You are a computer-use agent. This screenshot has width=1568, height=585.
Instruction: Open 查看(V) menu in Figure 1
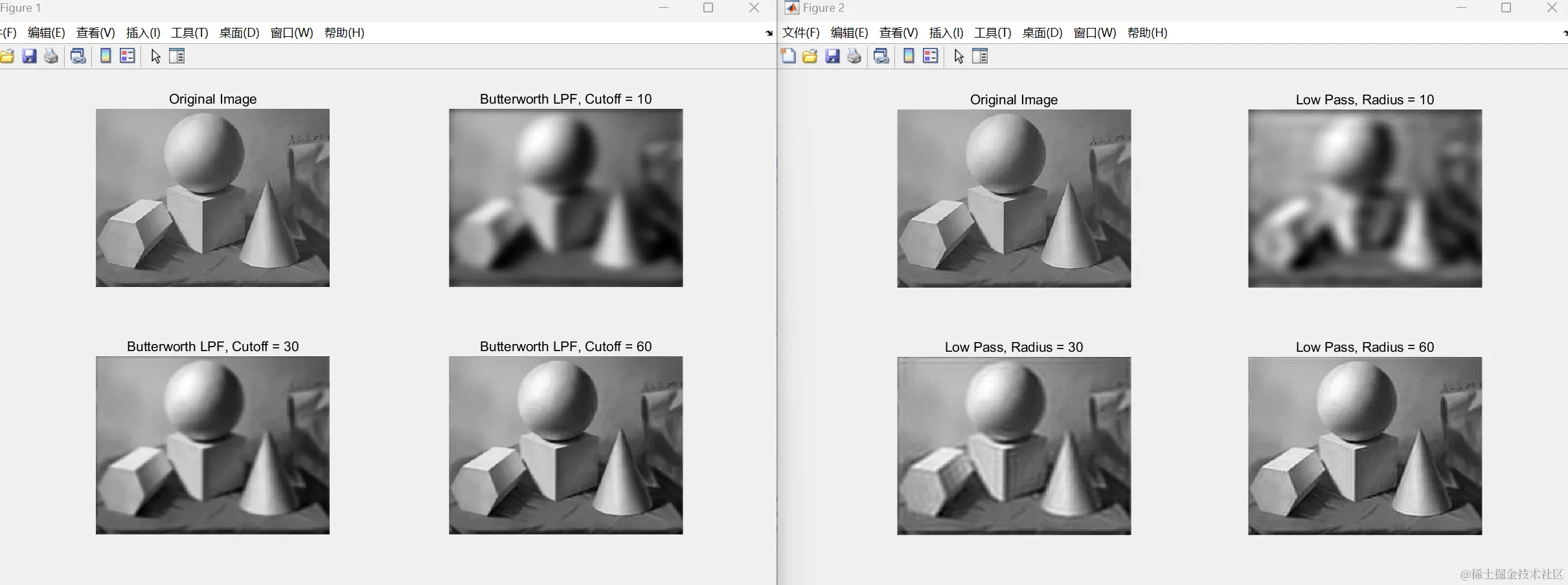96,32
